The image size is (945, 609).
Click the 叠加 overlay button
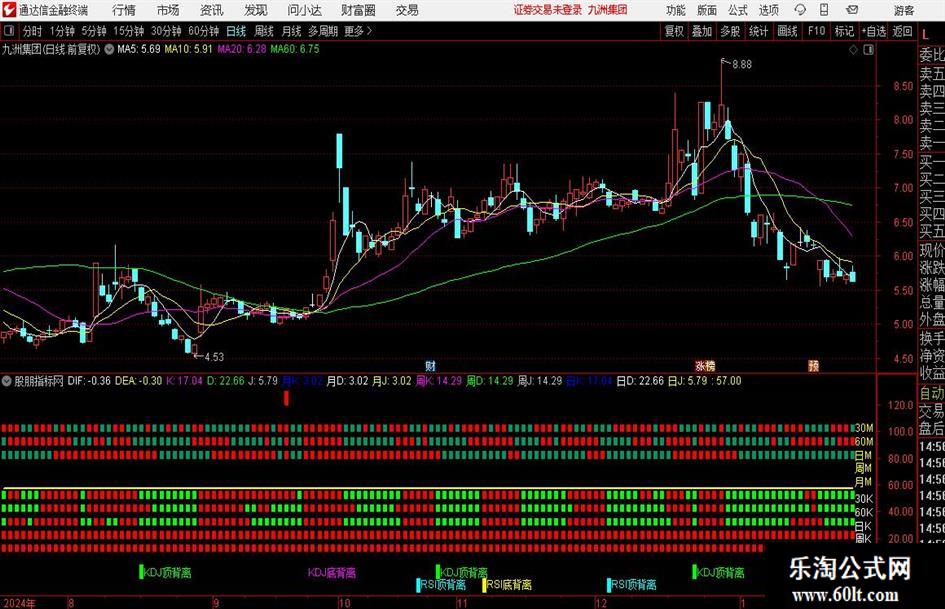702,31
